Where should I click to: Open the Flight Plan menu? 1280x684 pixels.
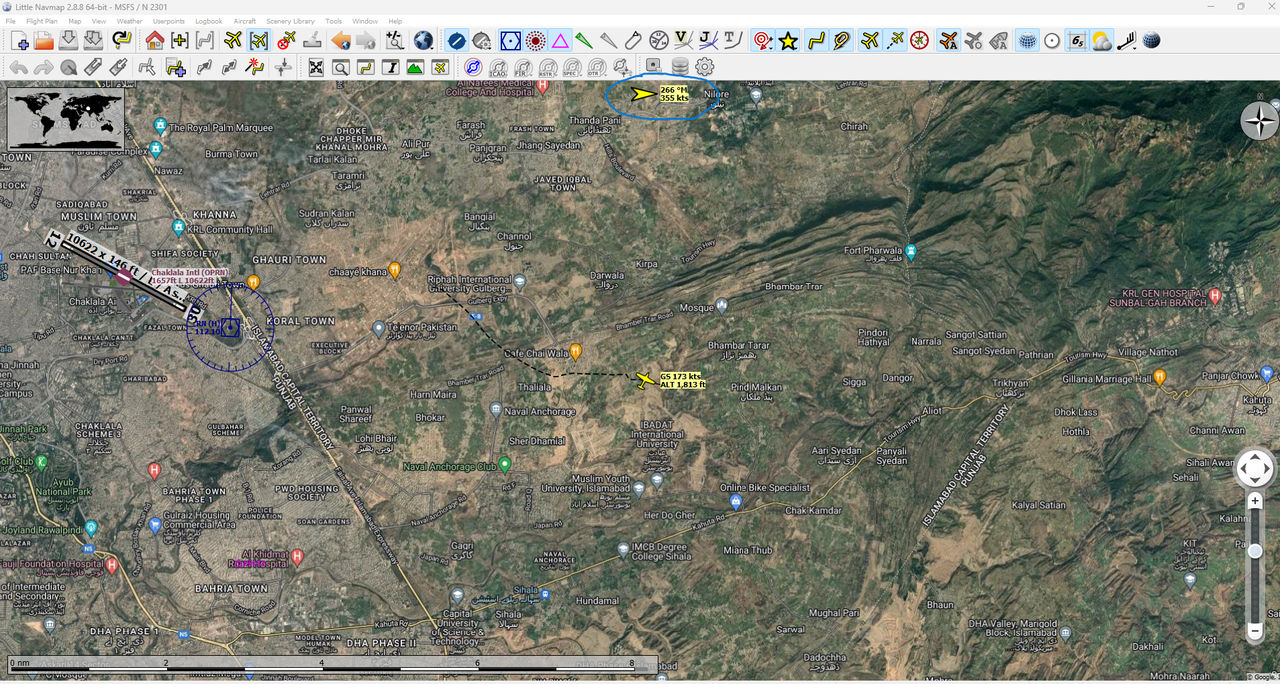coord(42,21)
